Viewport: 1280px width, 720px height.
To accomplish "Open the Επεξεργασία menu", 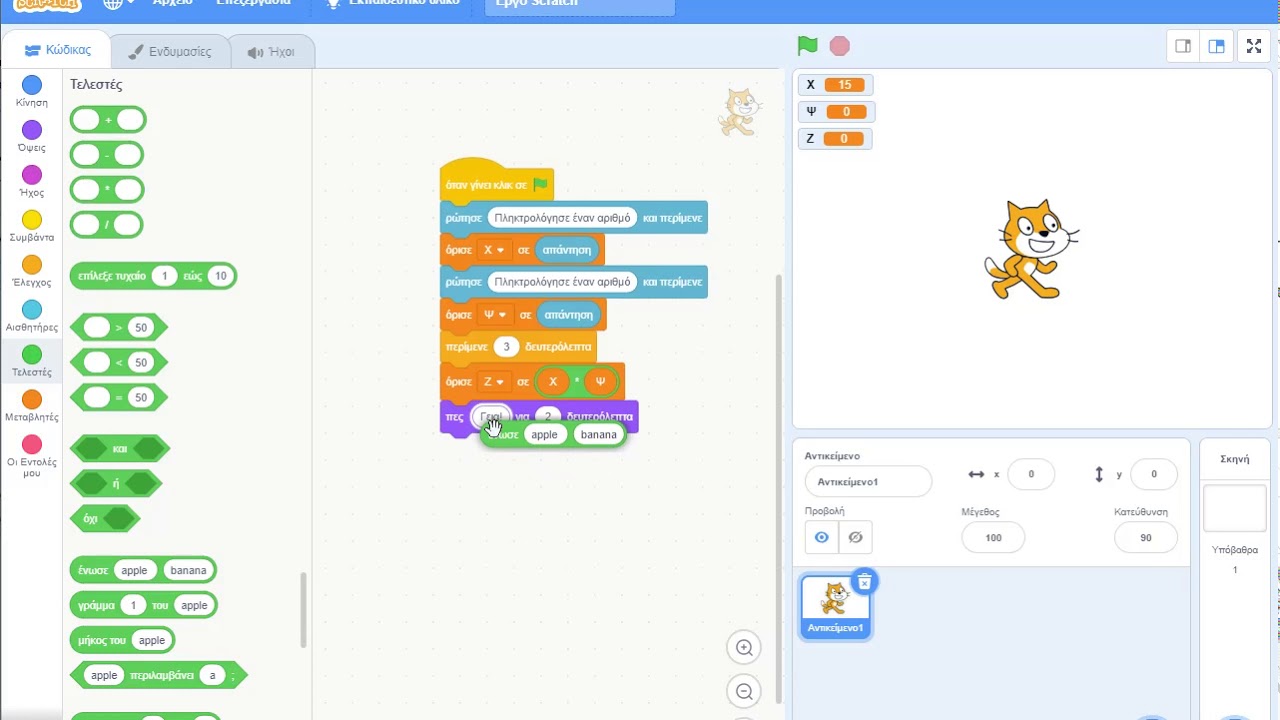I will [254, 3].
